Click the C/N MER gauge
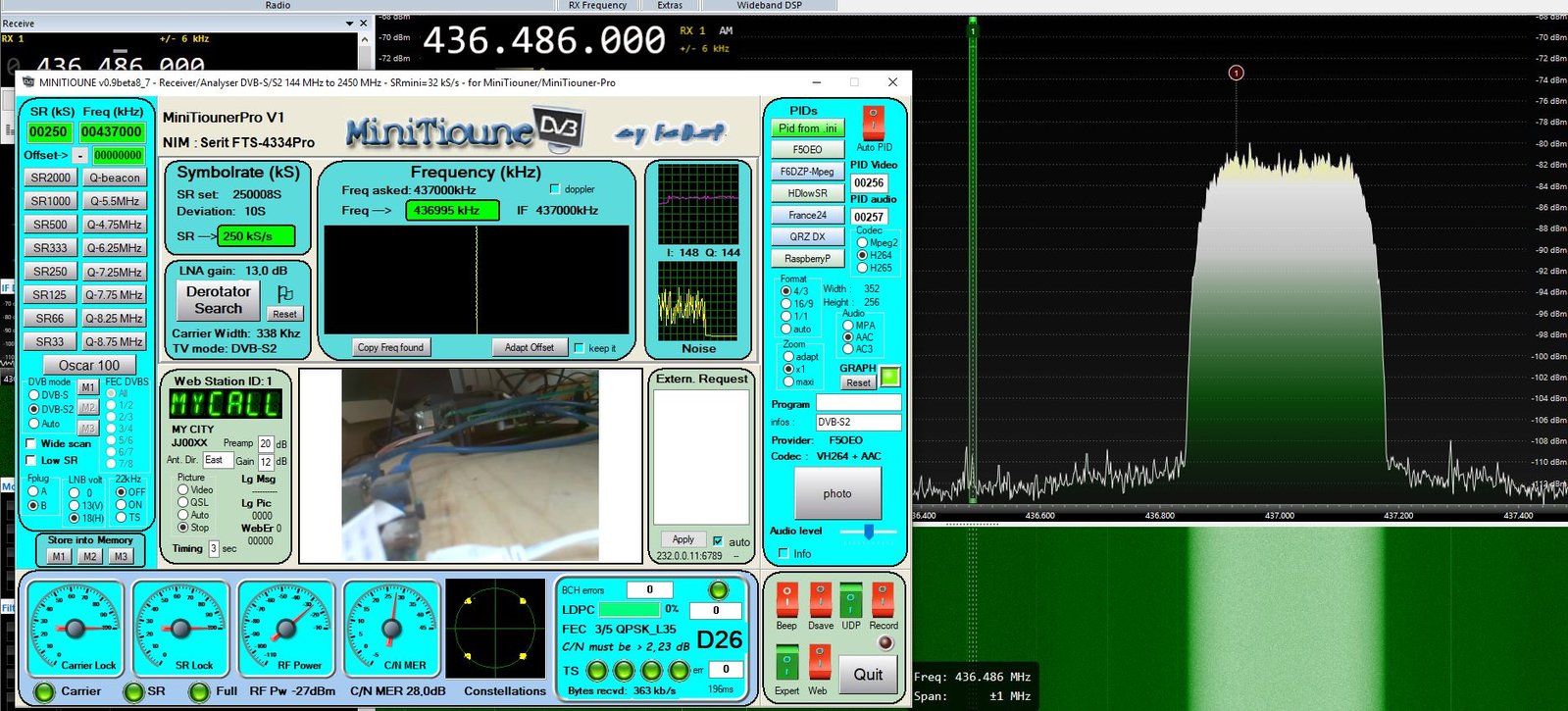Viewport: 1568px width, 711px height. pyautogui.click(x=390, y=629)
